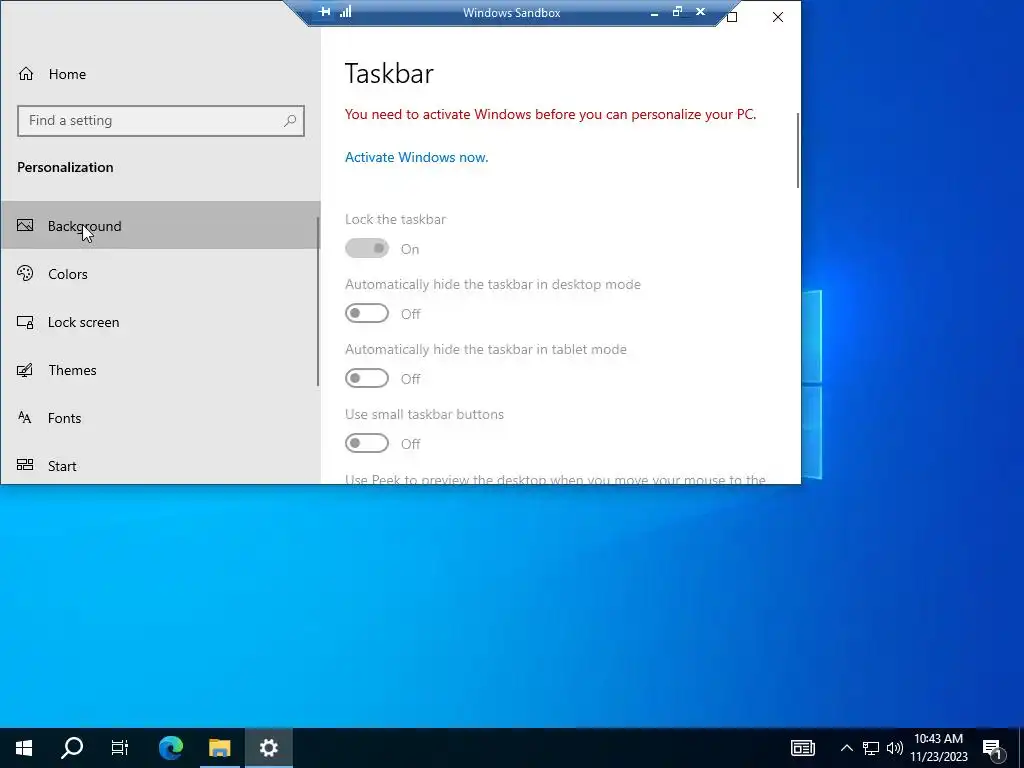Click the Fonts icon
Screen dimensions: 1024x768
click(x=25, y=417)
